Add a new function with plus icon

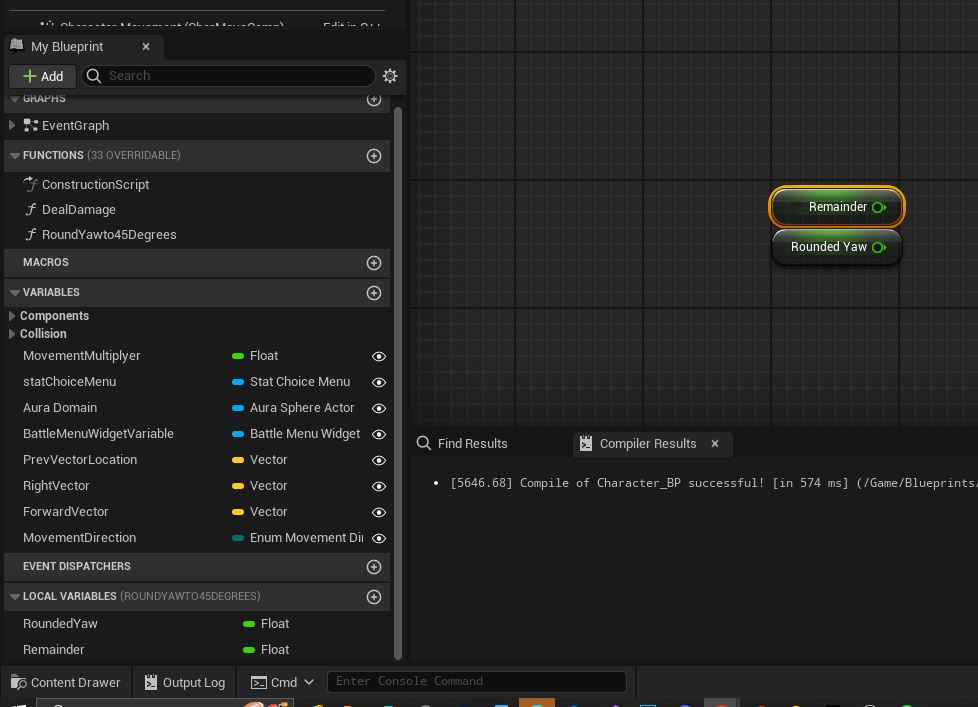pos(374,156)
